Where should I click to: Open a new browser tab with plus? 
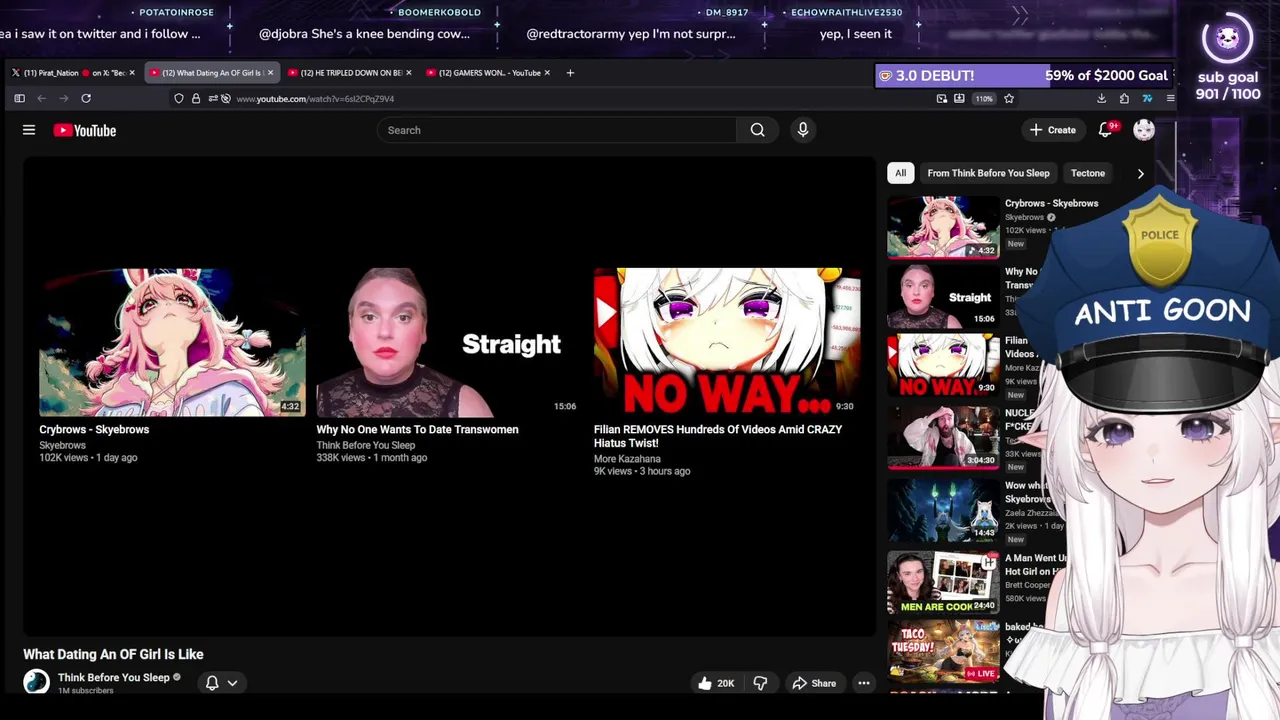coord(570,73)
